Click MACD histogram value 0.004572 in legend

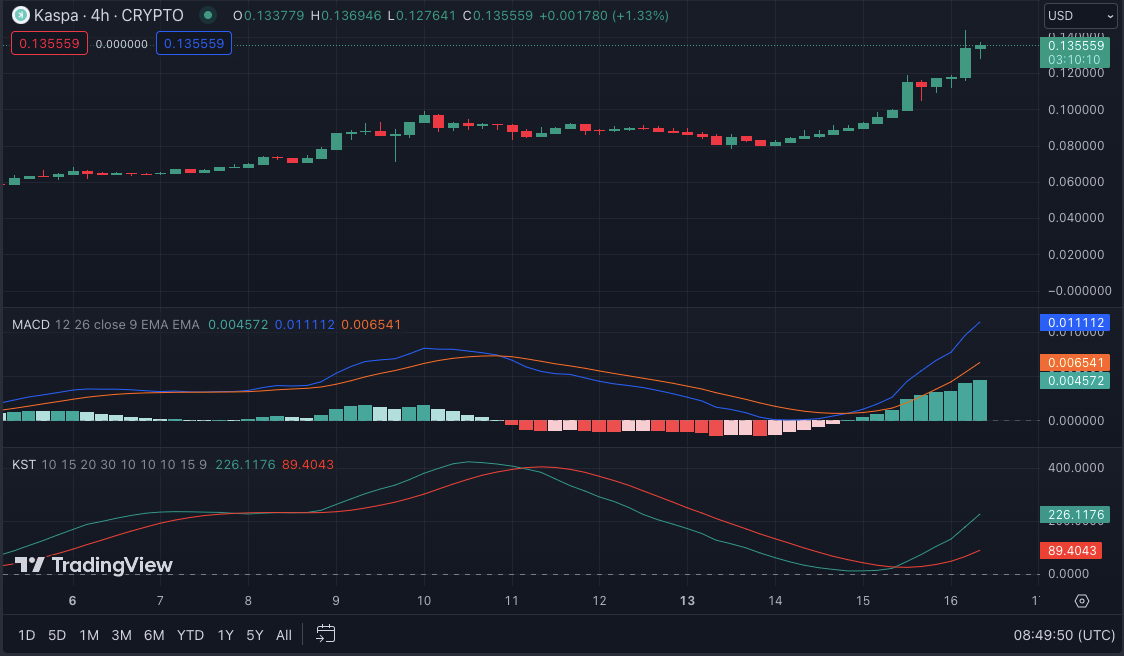[x=238, y=325]
